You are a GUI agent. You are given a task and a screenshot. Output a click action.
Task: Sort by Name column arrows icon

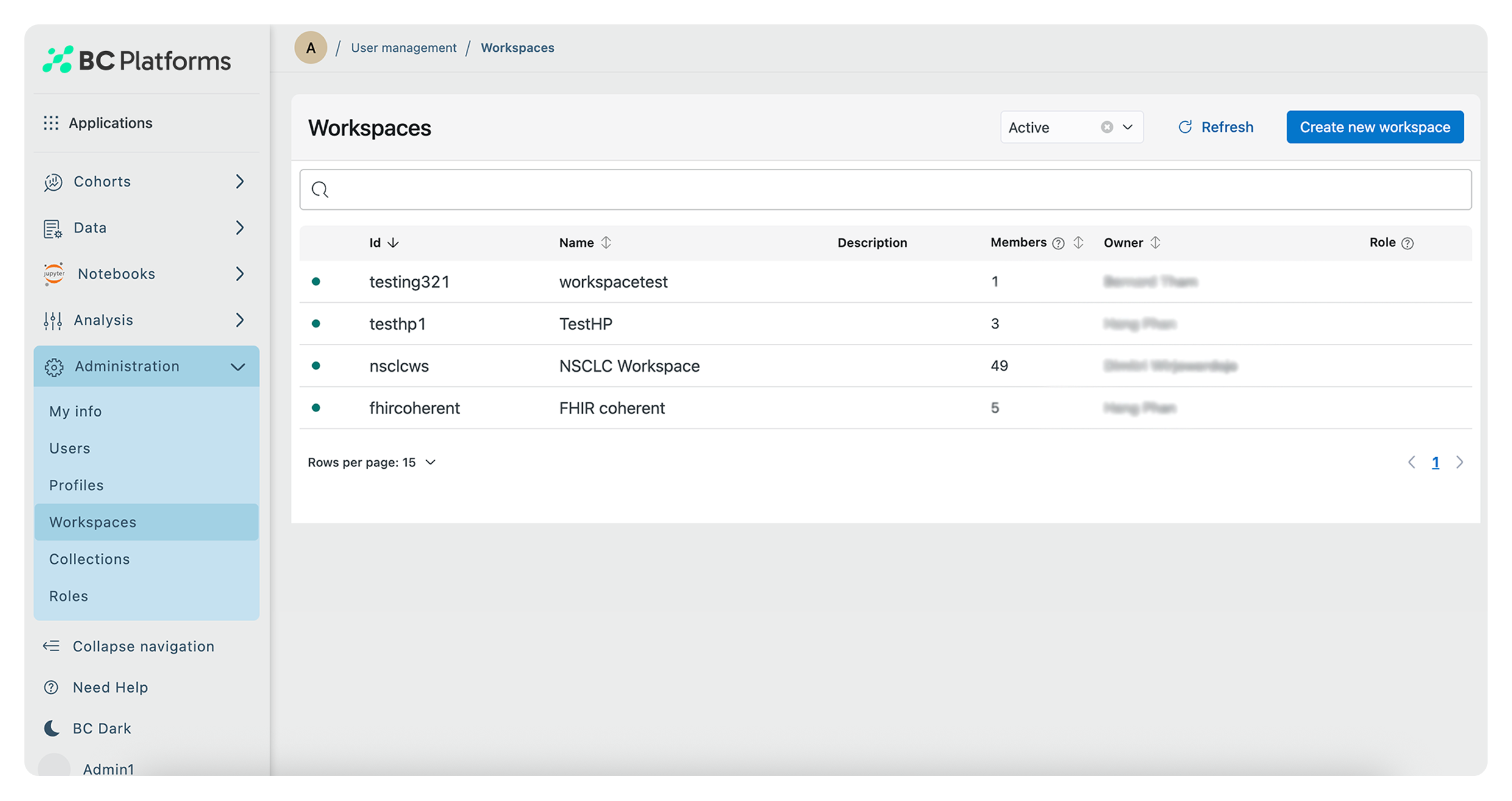pyautogui.click(x=605, y=243)
